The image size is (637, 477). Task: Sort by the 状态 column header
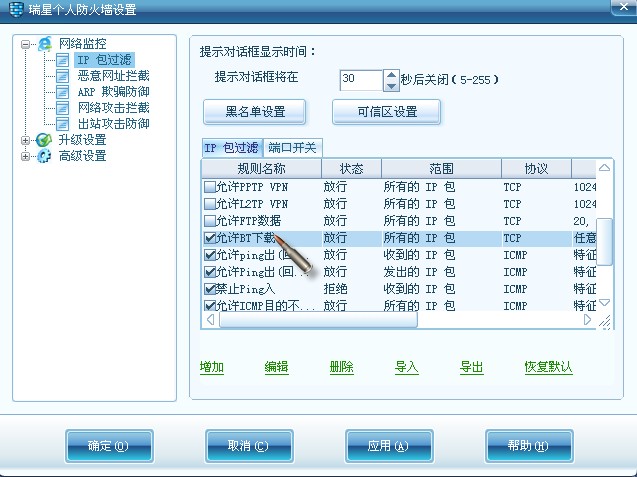(x=351, y=169)
